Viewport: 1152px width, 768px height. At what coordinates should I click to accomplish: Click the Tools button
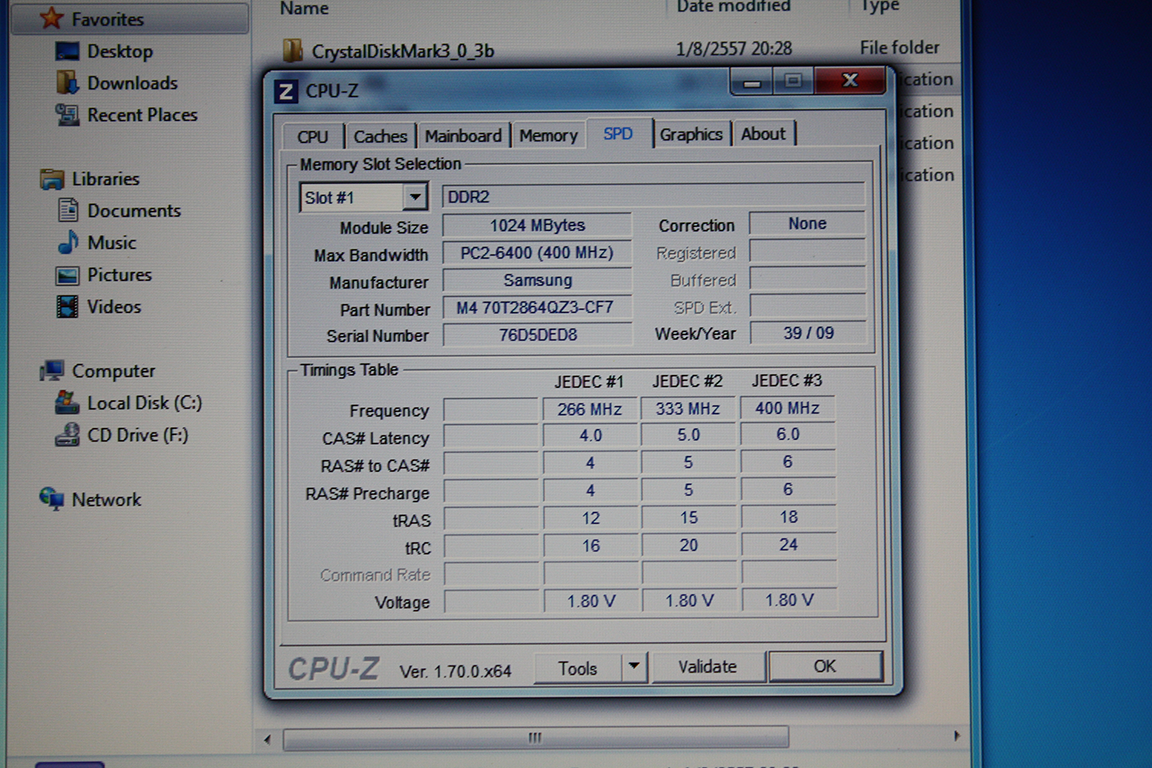coord(577,668)
